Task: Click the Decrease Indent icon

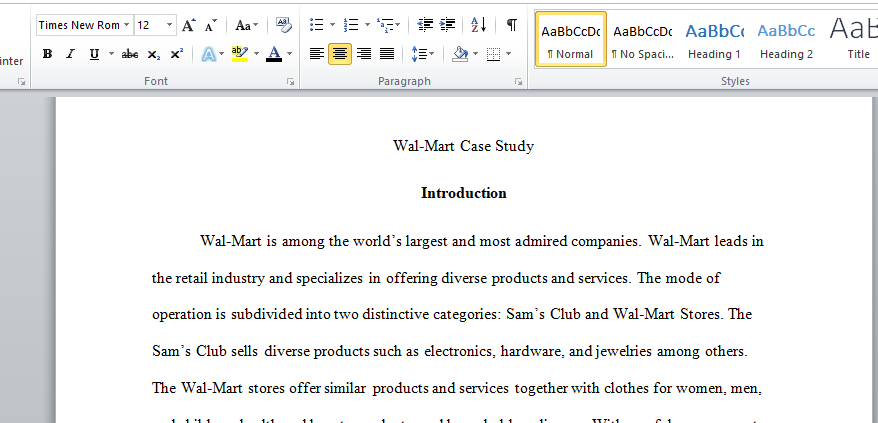Action: coord(425,25)
